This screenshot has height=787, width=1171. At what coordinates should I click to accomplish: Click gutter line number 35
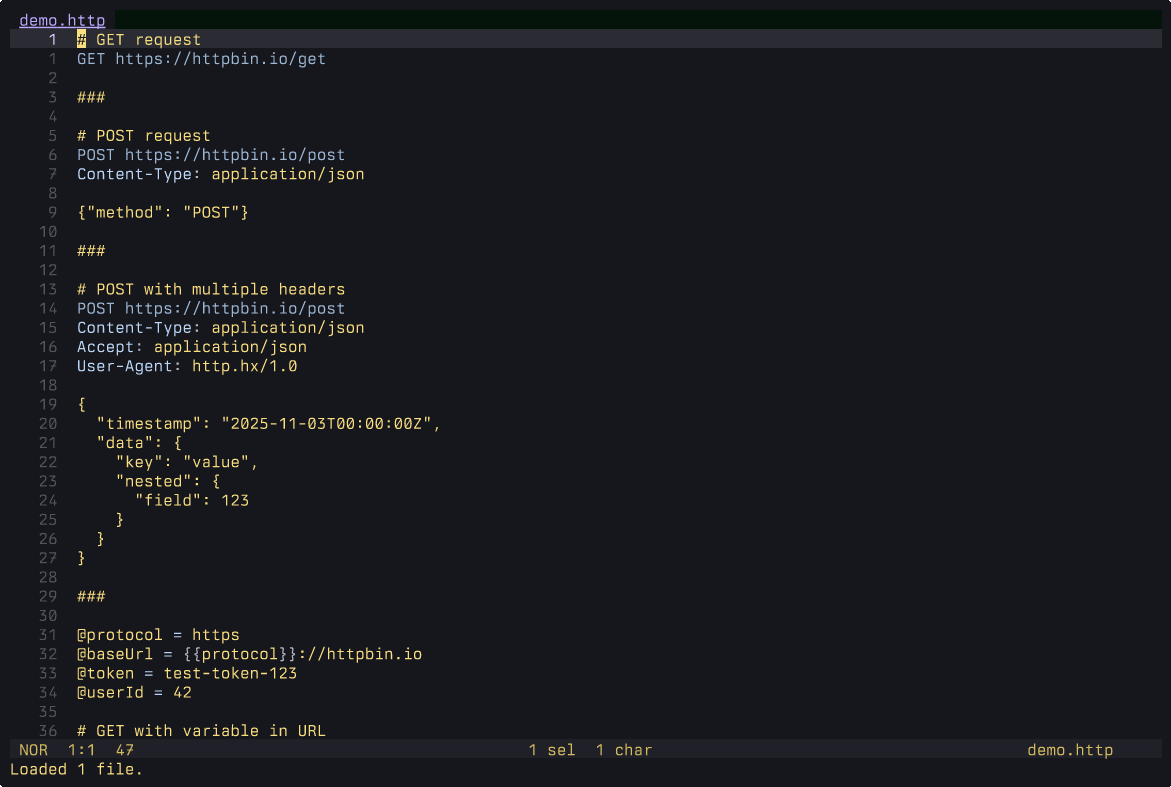click(48, 712)
